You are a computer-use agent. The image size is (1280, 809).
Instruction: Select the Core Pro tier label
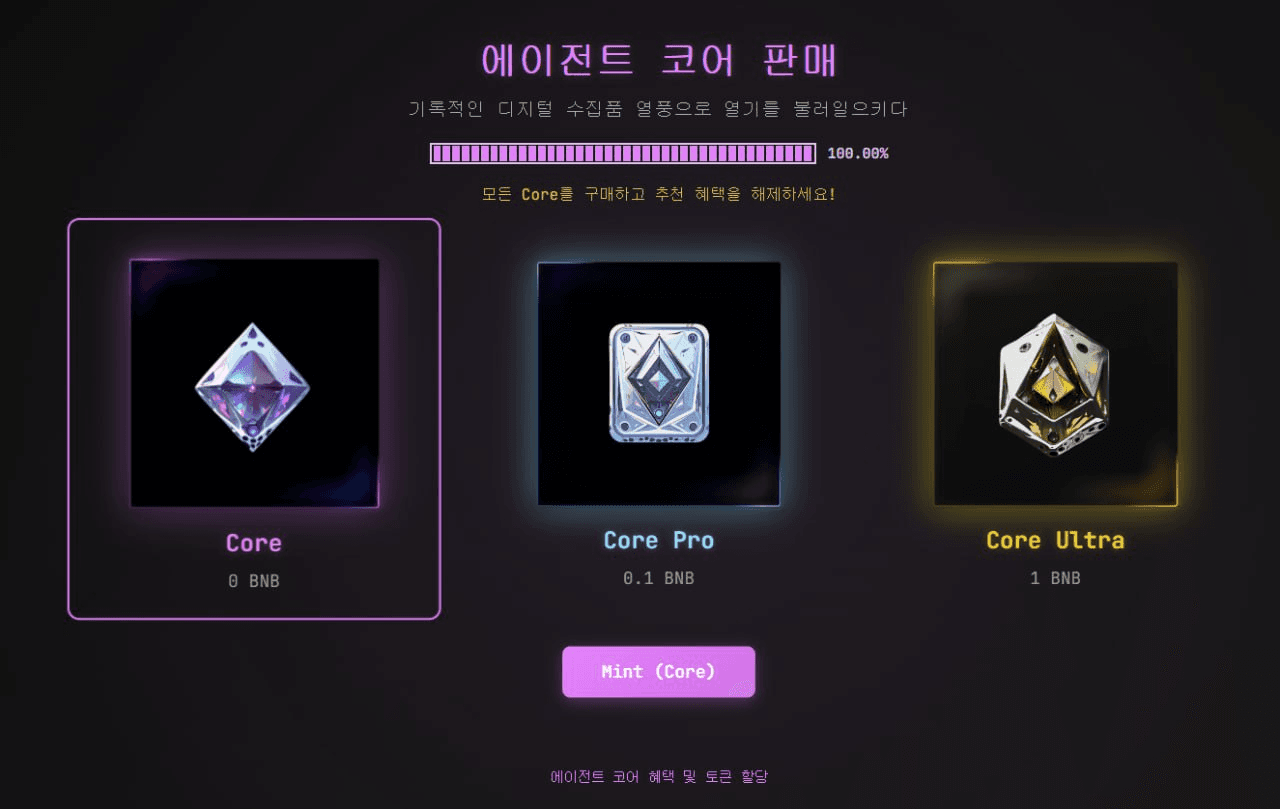(x=659, y=541)
